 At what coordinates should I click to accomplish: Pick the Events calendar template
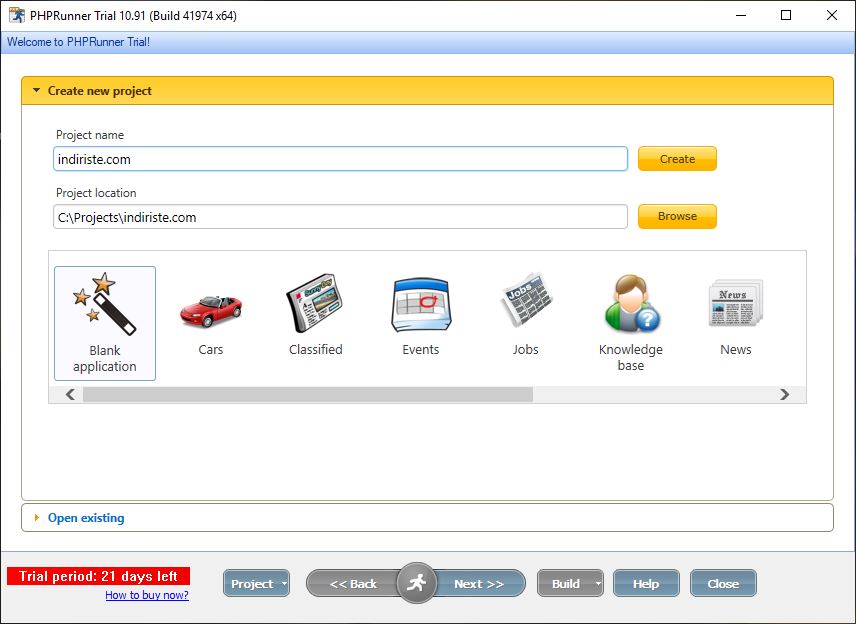[x=420, y=305]
